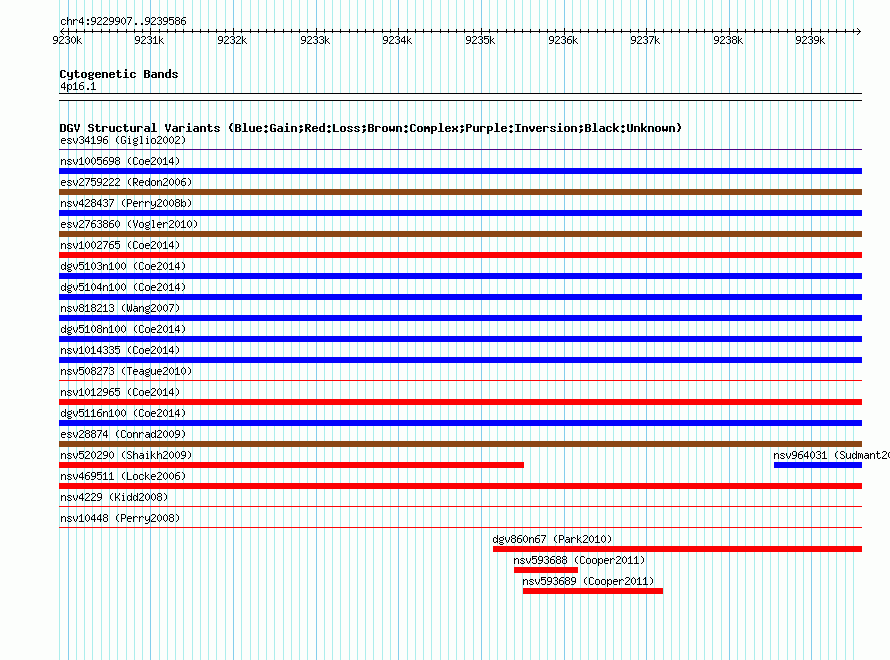Viewport: 890px width, 660px height.
Task: Click the nsv593689 (Cooper2011) label
Action: coord(588,581)
